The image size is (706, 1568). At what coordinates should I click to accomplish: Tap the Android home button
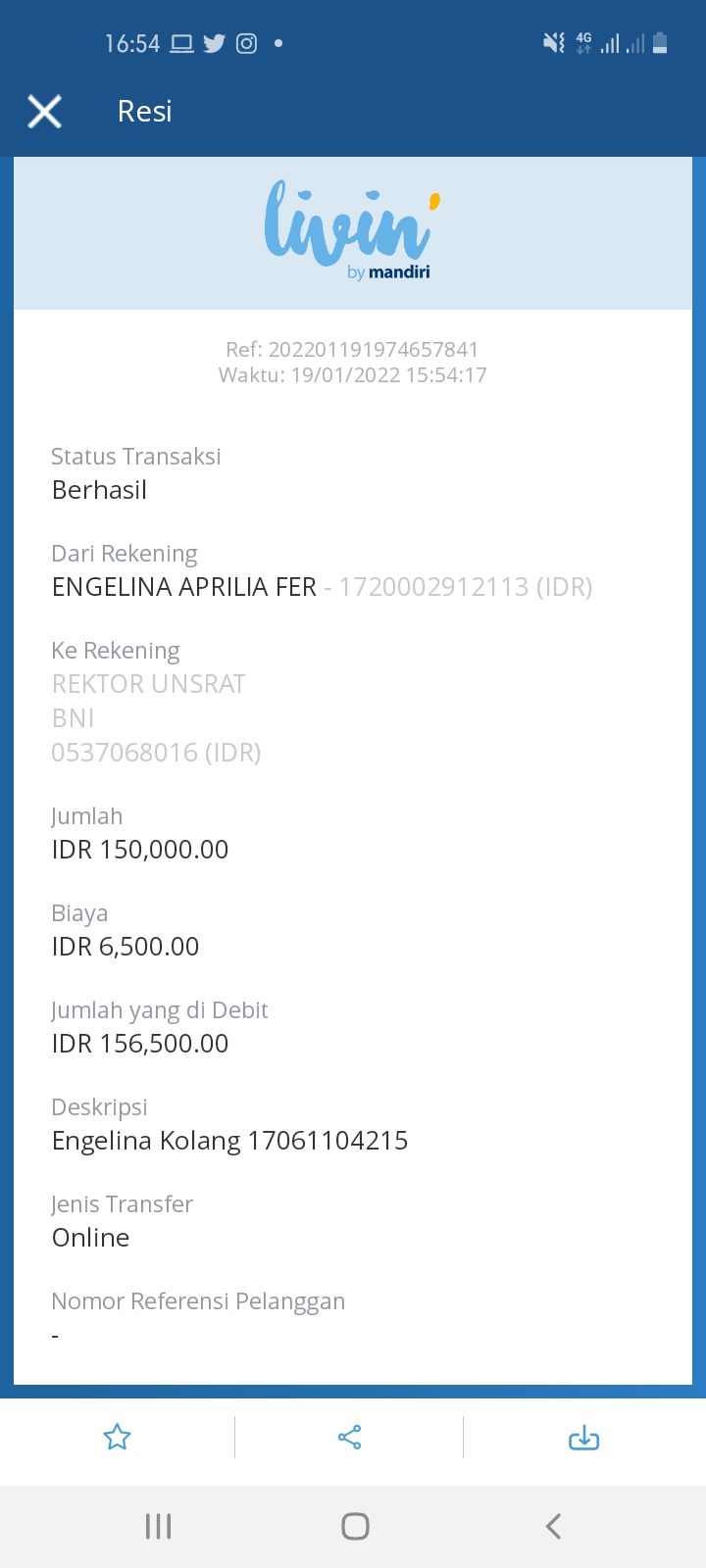coord(355,1526)
